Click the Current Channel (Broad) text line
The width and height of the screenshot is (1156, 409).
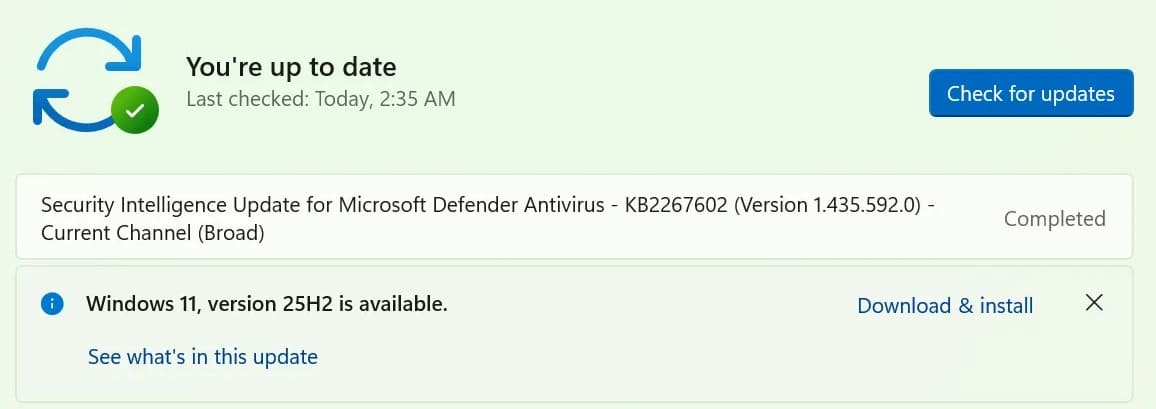tap(153, 234)
